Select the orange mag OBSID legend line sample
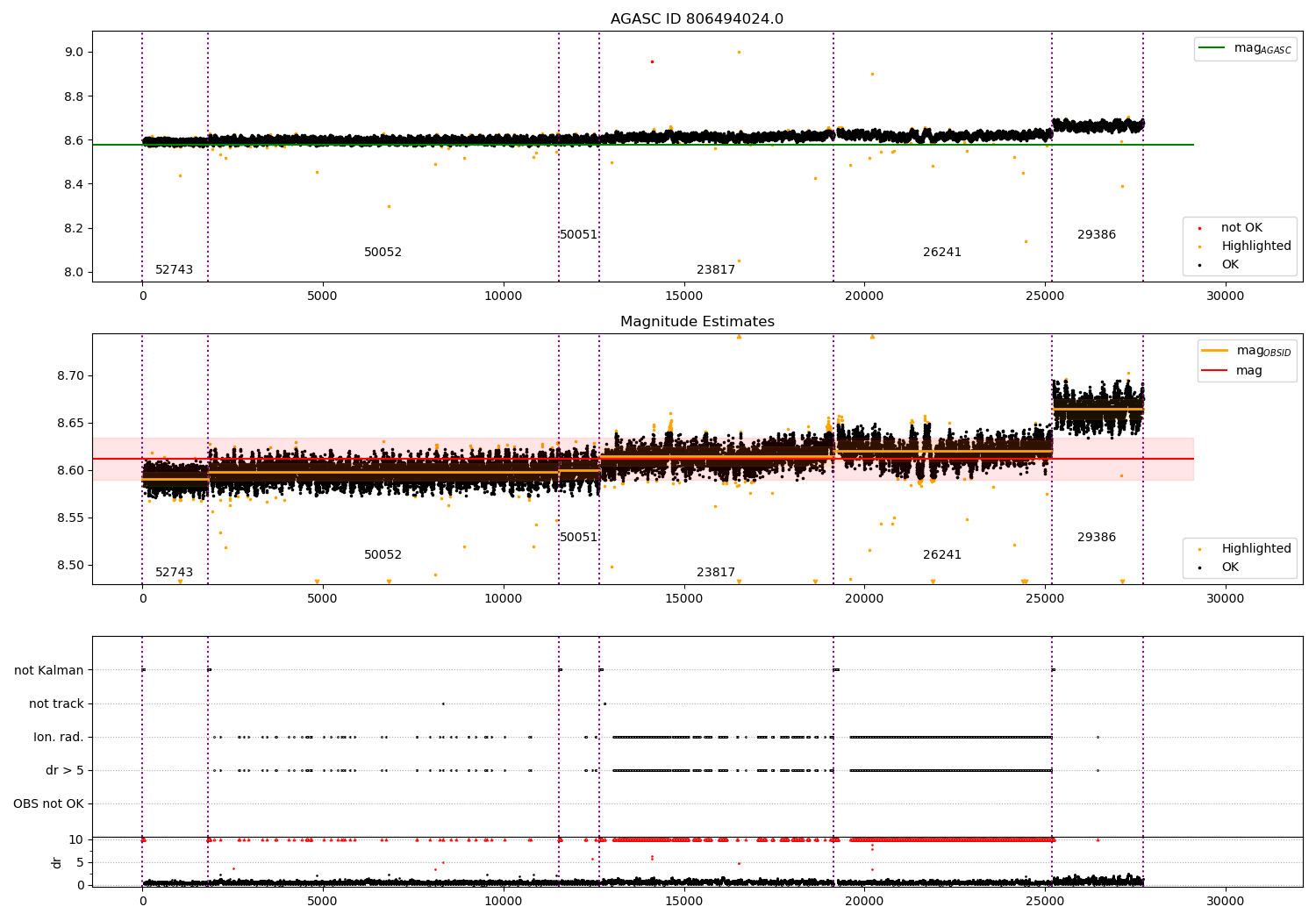This screenshot has height=921, width=1316. coord(1215,351)
